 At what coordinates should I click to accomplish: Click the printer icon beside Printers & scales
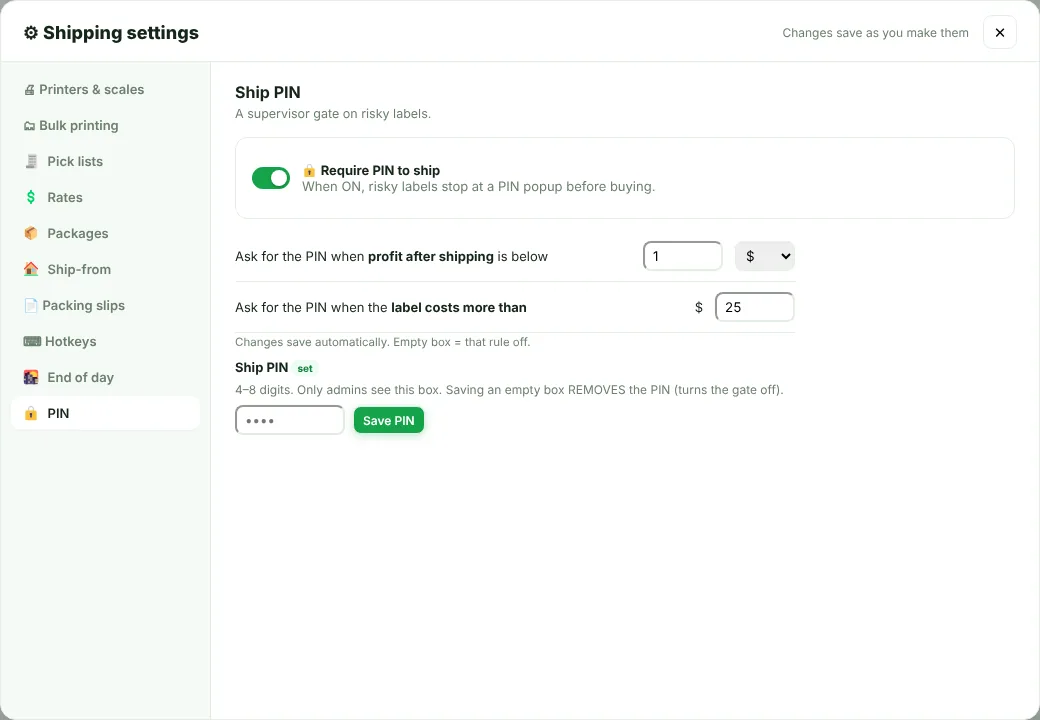[x=29, y=90]
